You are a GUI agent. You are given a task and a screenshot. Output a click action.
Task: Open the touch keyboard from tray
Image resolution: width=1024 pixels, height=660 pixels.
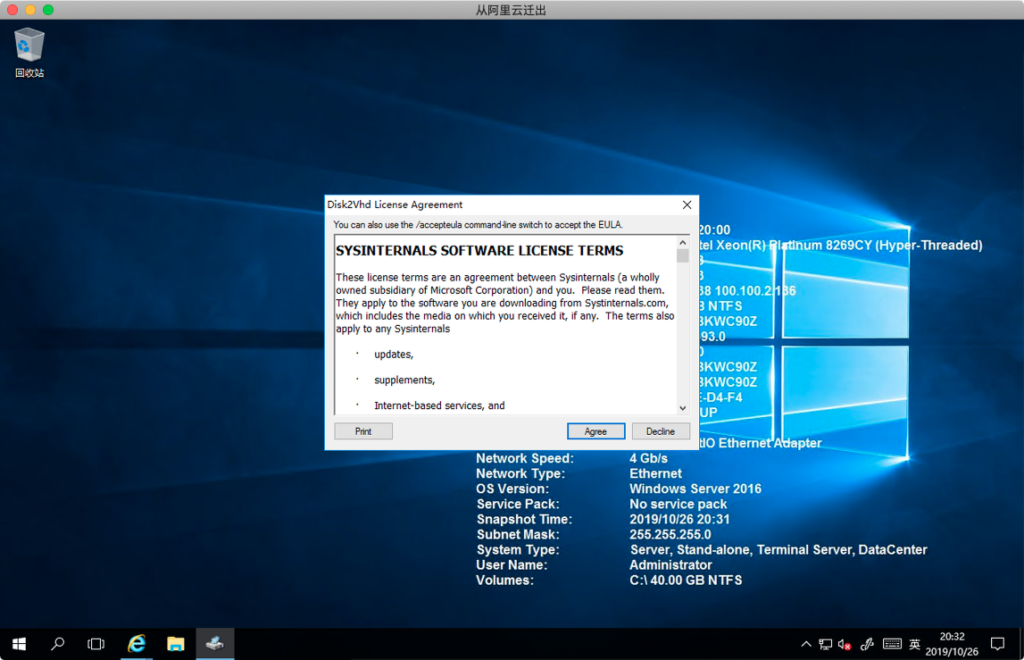tap(892, 643)
